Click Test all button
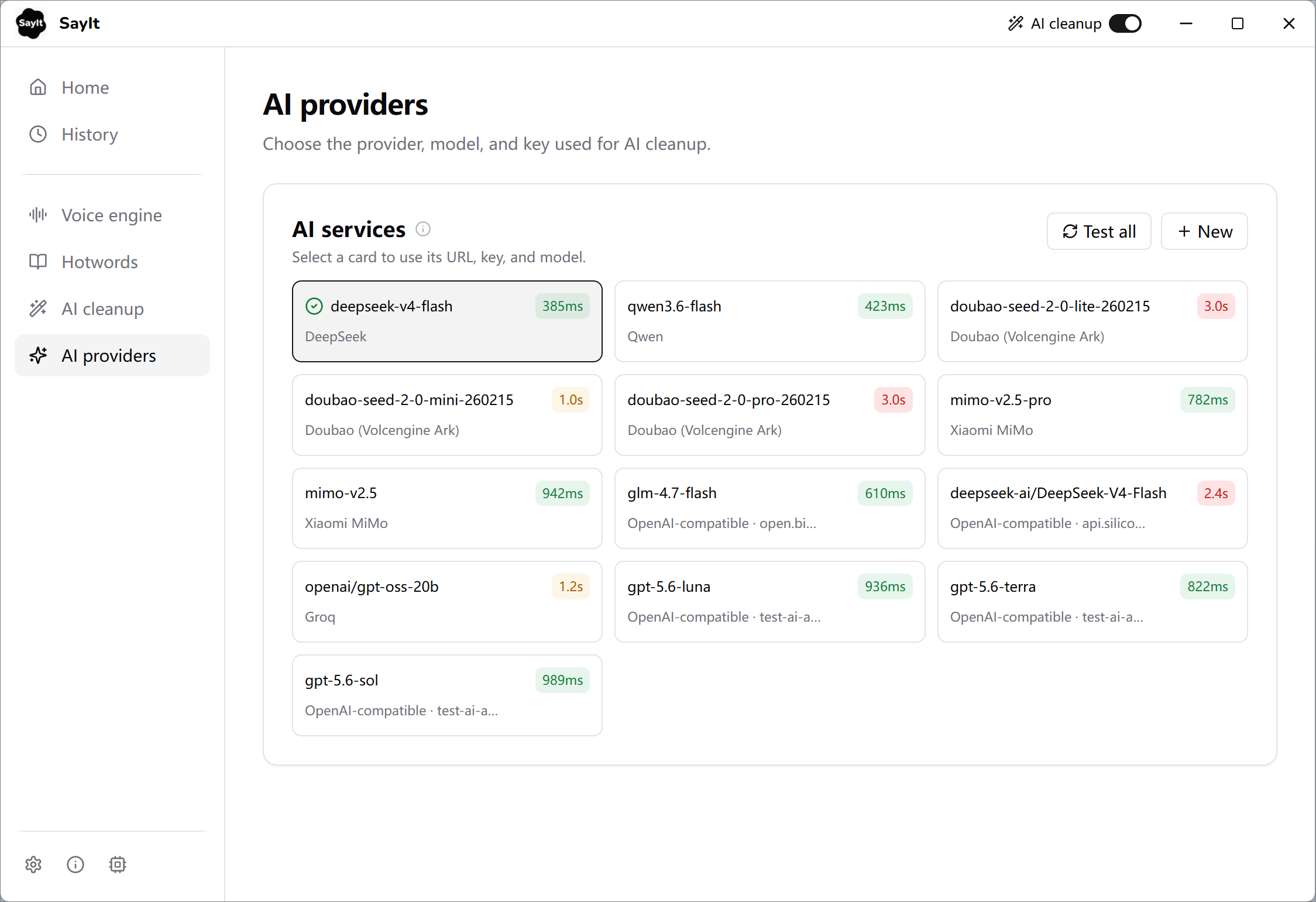Image resolution: width=1316 pixels, height=902 pixels. click(x=1099, y=231)
